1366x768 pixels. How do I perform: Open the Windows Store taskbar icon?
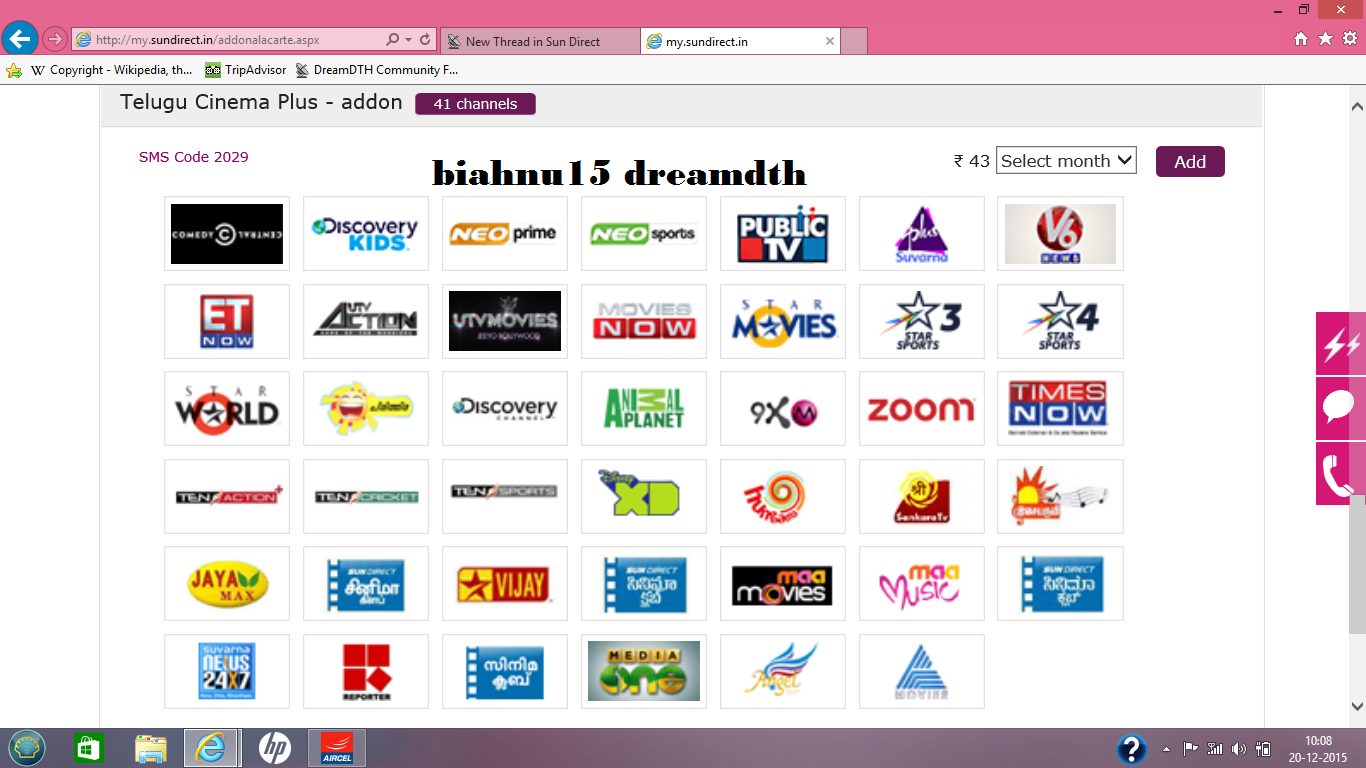click(89, 748)
